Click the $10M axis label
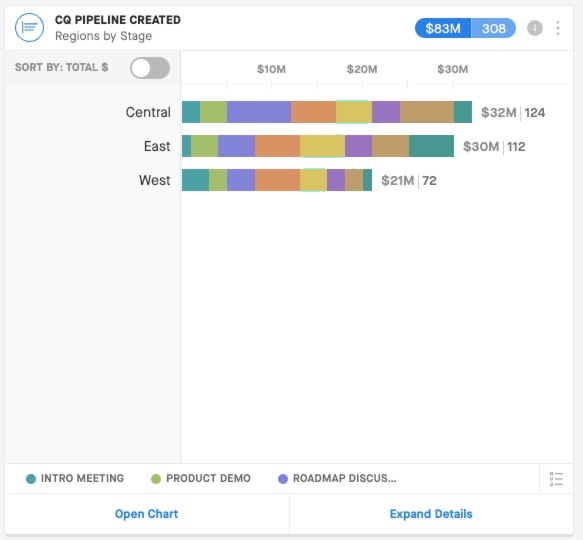583x540 pixels. (271, 69)
